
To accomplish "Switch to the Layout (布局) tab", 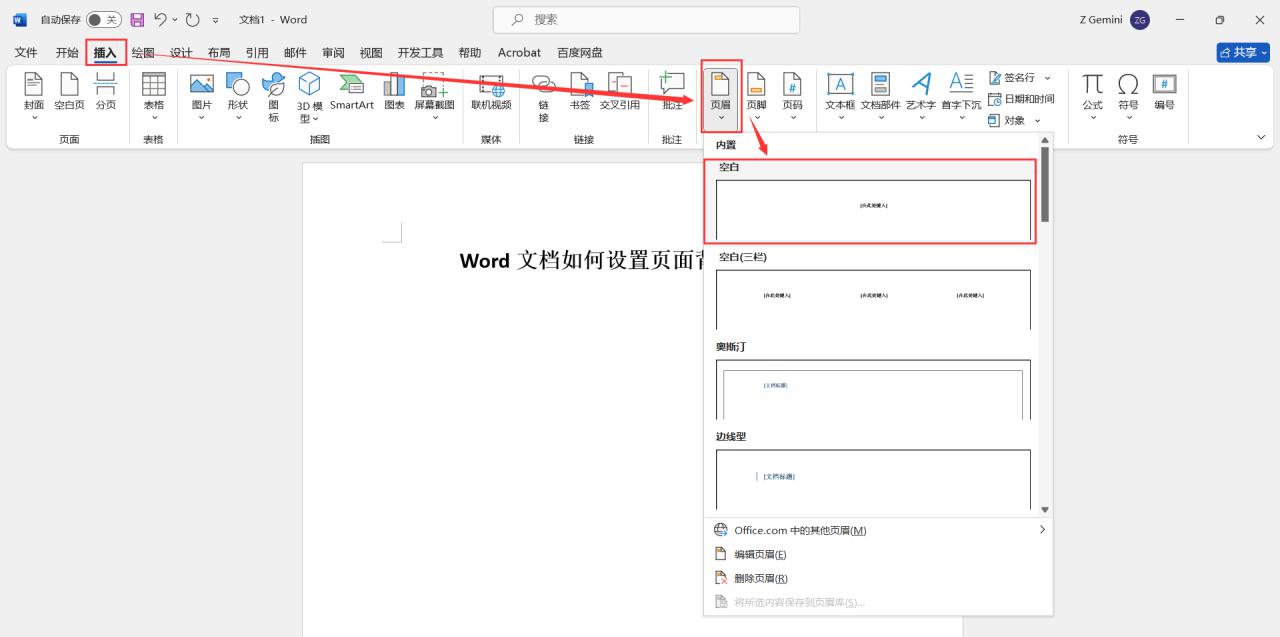I will coord(219,52).
